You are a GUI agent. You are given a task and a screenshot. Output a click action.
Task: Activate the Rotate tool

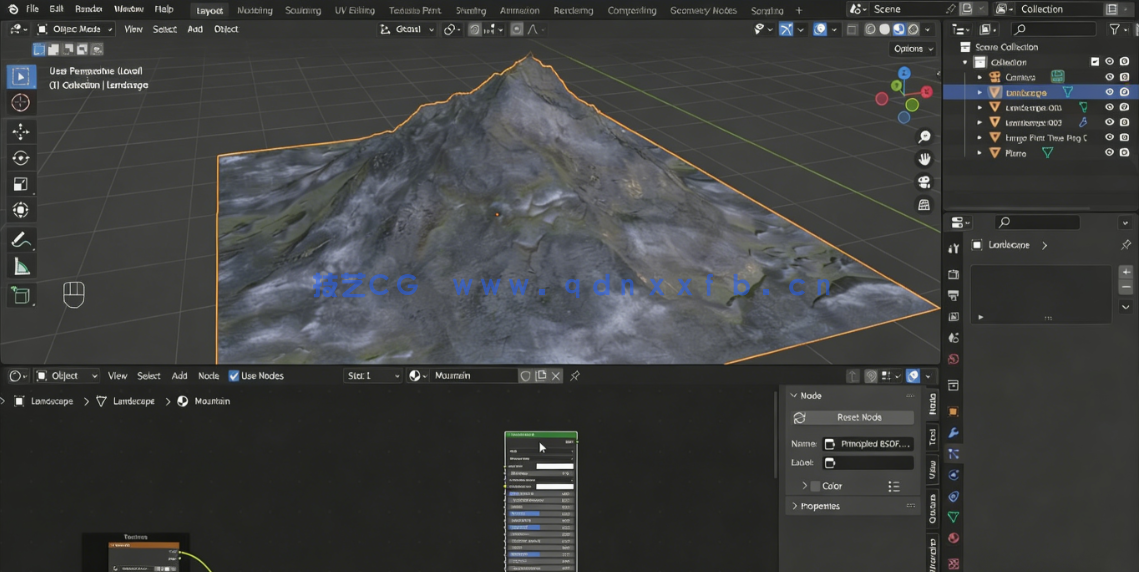[x=21, y=158]
